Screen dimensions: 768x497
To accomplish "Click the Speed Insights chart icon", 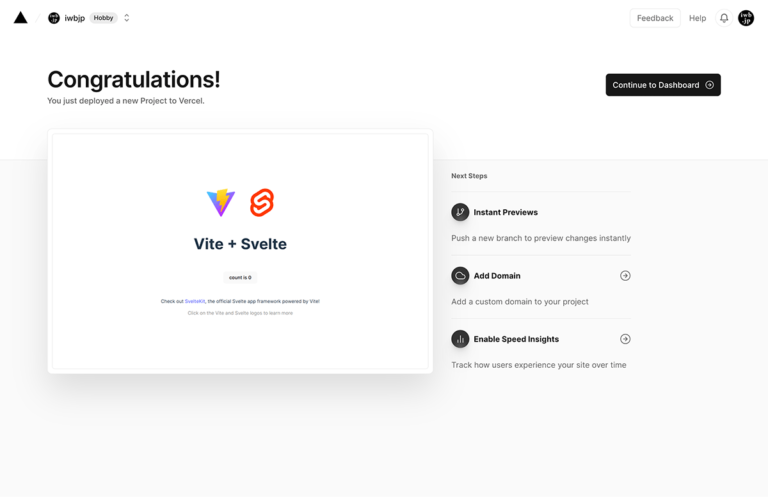I will pyautogui.click(x=460, y=339).
